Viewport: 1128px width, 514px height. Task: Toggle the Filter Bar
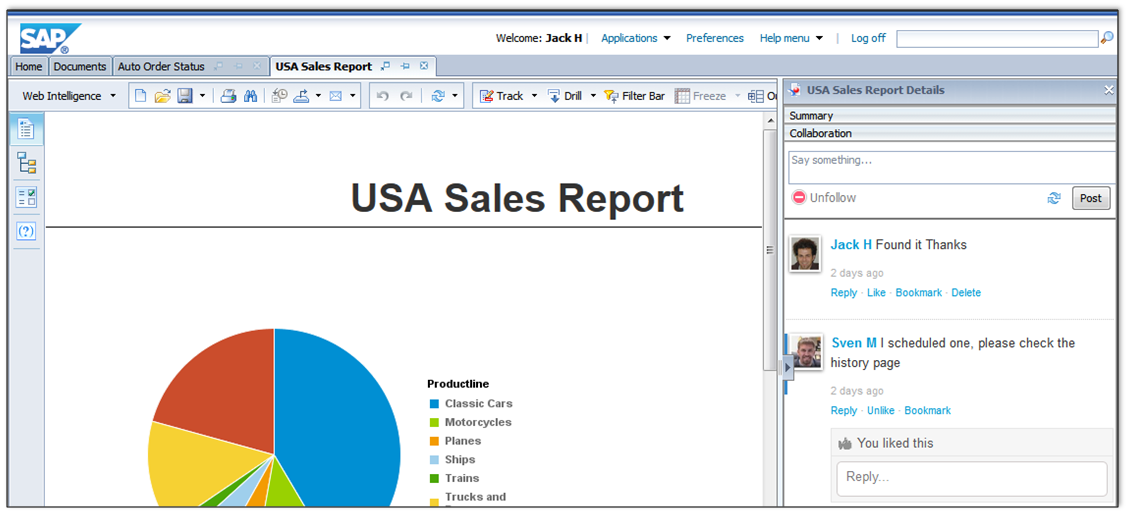coord(634,96)
